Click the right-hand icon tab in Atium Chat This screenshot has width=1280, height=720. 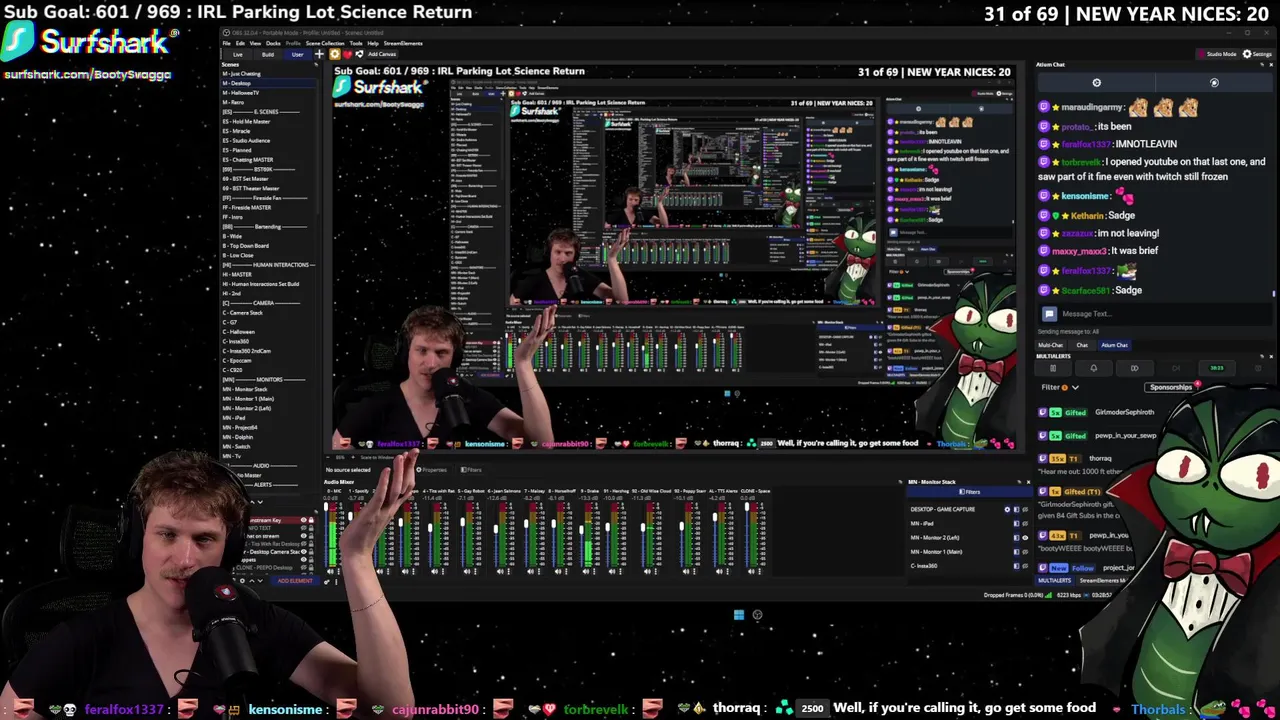[x=1214, y=83]
